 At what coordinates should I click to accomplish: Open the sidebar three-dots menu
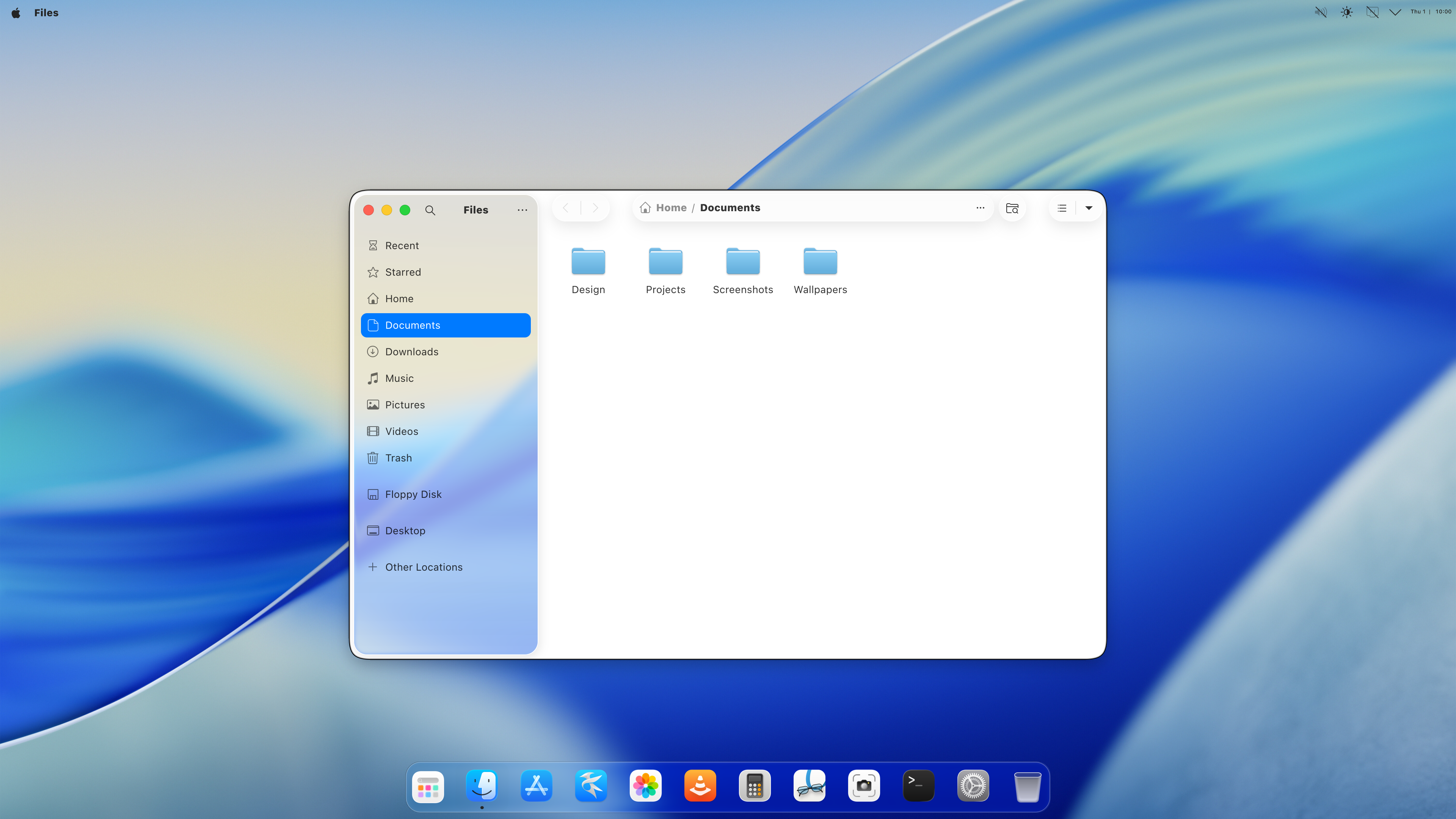tap(522, 210)
